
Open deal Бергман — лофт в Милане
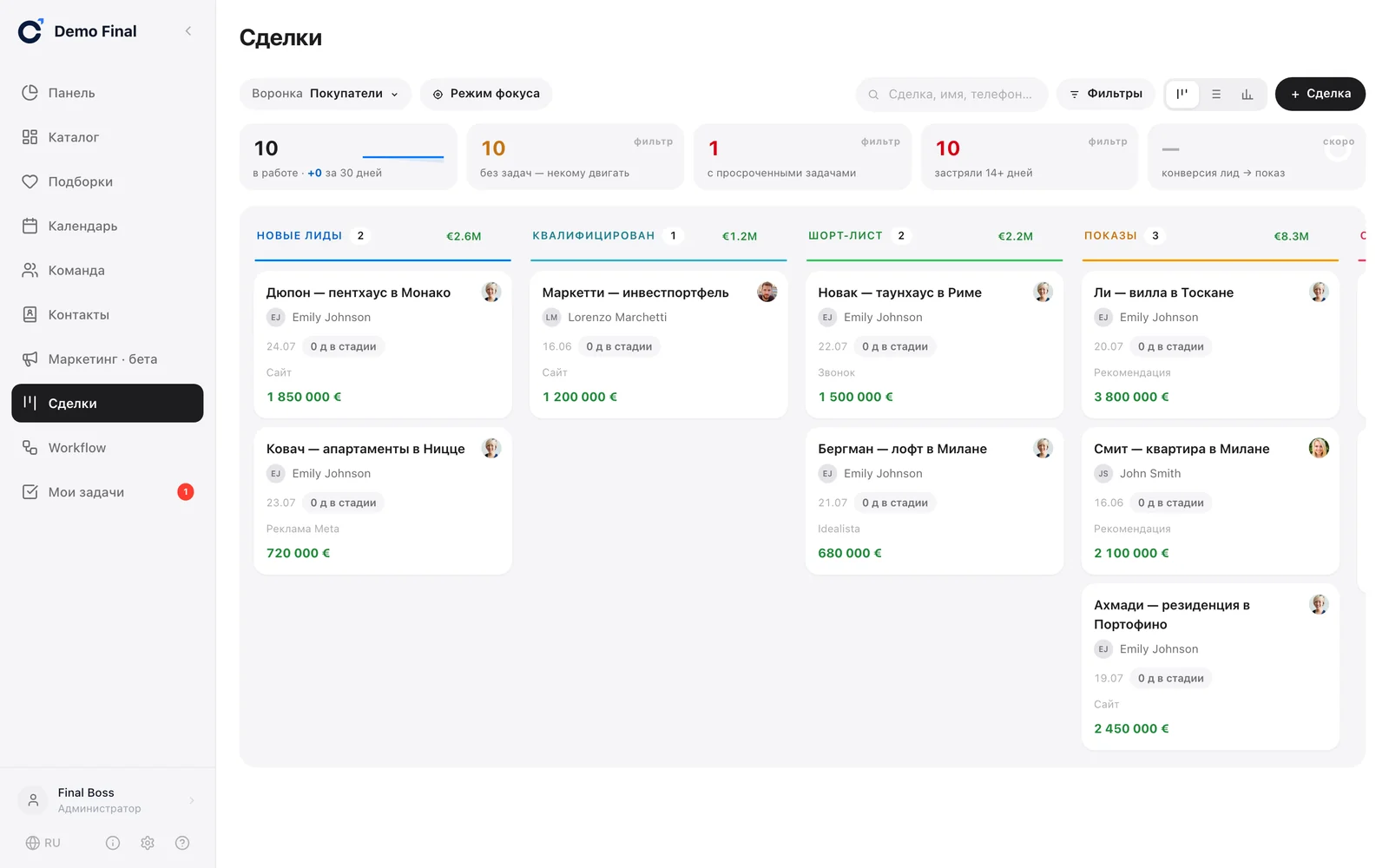[x=934, y=501]
